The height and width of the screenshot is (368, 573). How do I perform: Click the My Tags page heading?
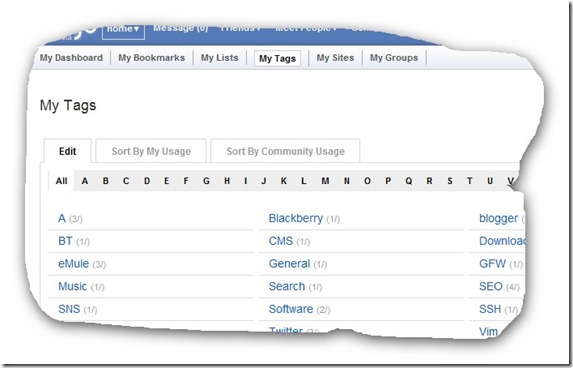point(68,106)
